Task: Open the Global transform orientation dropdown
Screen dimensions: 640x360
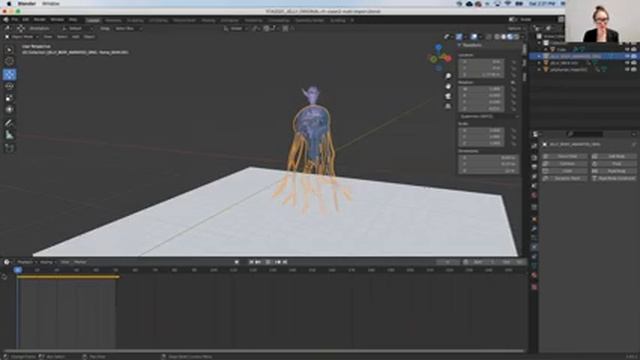Action: 236,29
